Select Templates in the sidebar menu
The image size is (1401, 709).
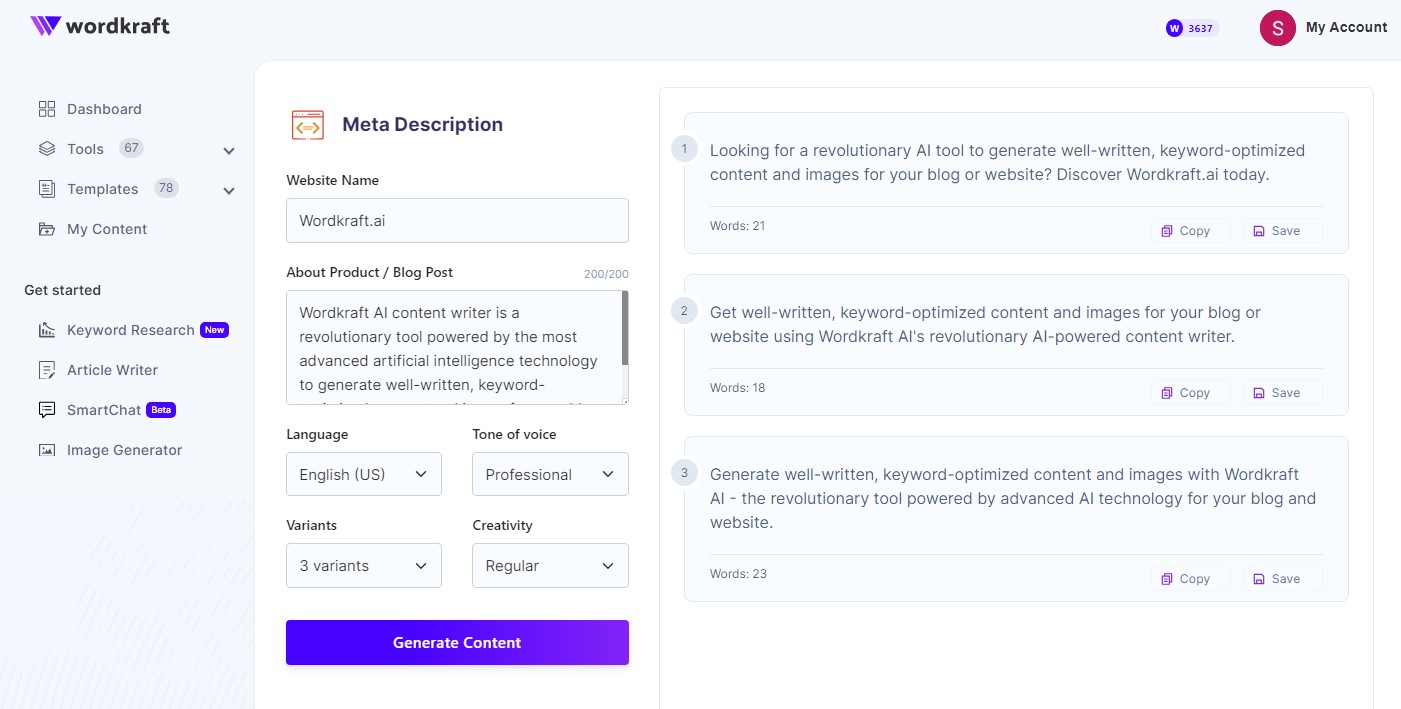click(103, 188)
